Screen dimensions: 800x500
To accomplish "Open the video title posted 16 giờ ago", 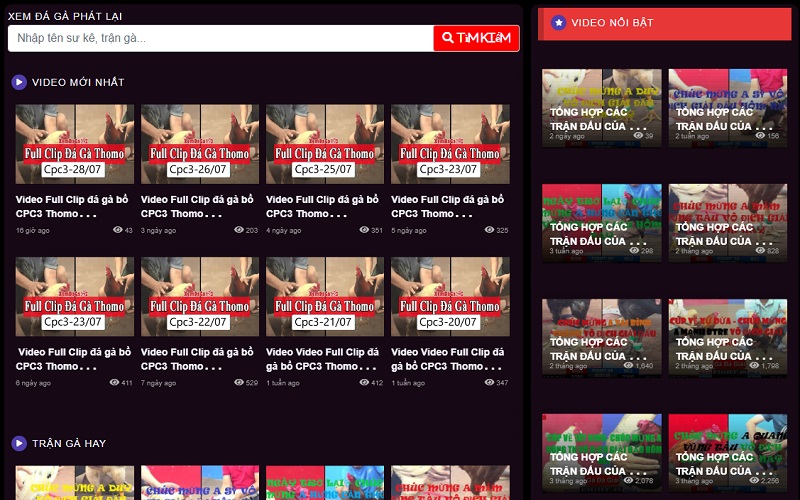I will coord(74,206).
